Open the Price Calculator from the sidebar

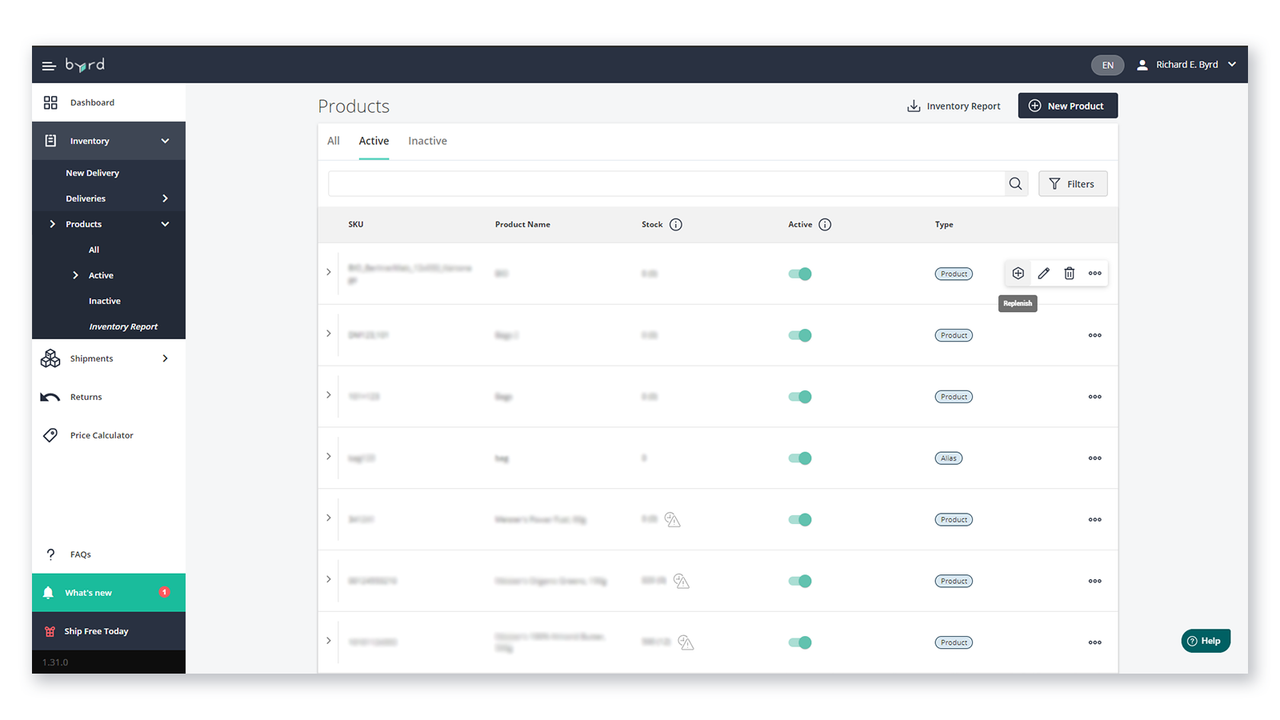click(100, 435)
